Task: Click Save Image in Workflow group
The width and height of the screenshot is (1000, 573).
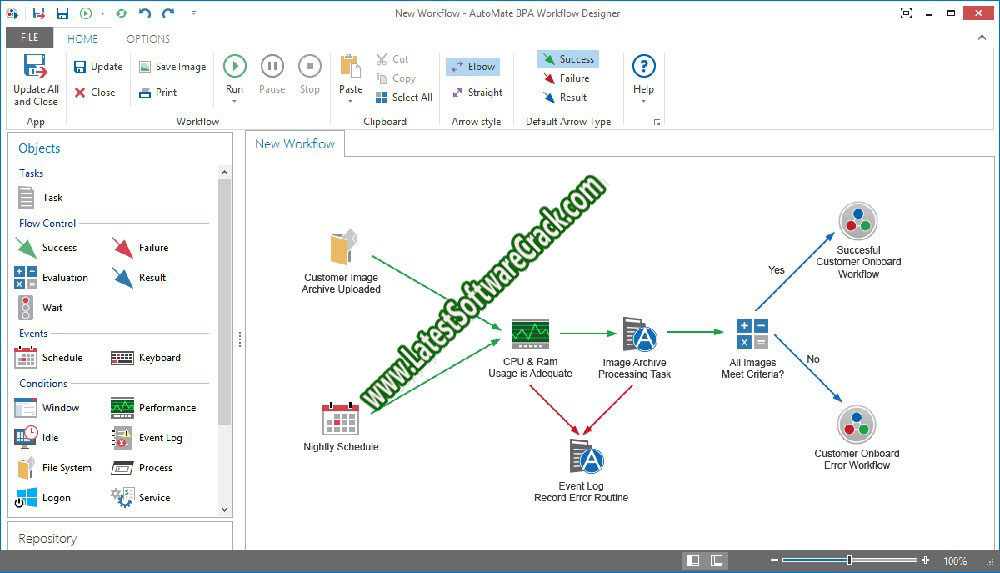Action: coord(173,67)
